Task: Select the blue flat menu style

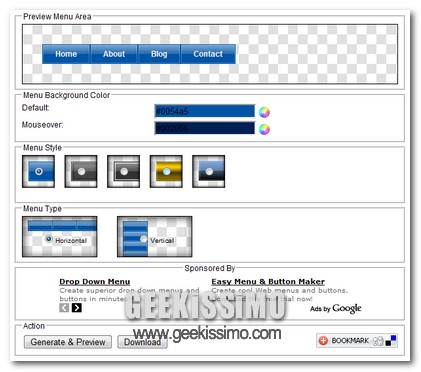Action: (39, 171)
